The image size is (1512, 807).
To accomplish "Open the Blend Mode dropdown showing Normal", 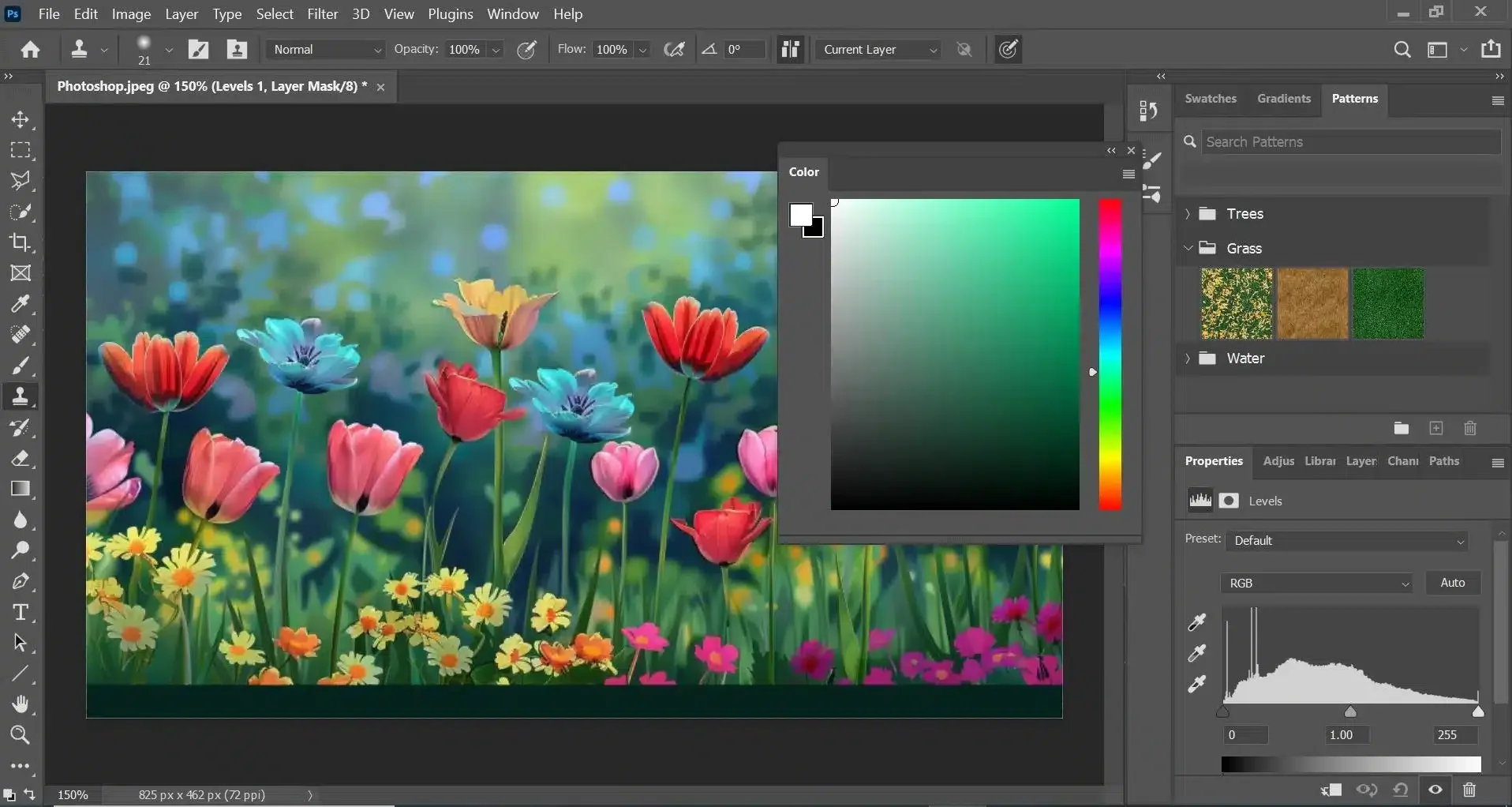I will pyautogui.click(x=327, y=49).
